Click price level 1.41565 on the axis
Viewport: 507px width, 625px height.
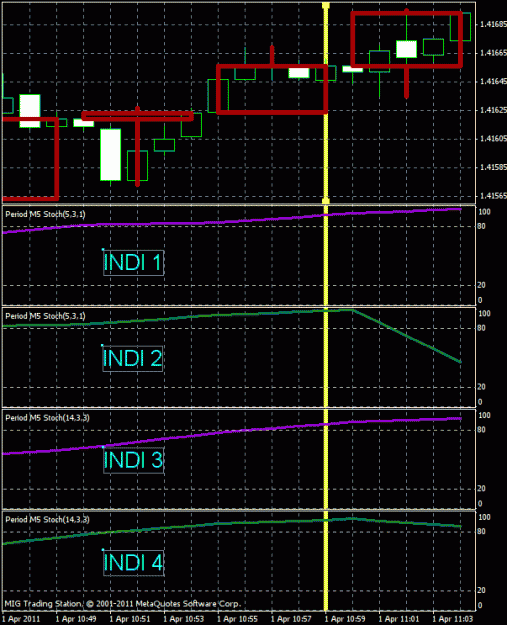pos(493,195)
